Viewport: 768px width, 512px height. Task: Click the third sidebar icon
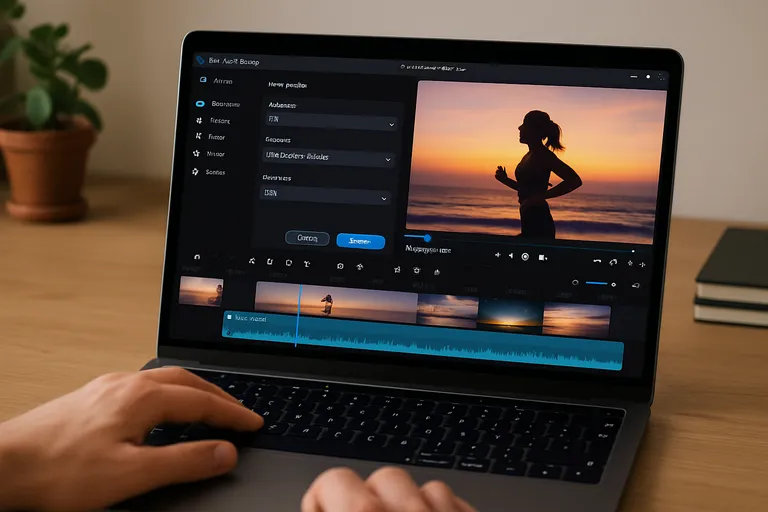point(199,120)
